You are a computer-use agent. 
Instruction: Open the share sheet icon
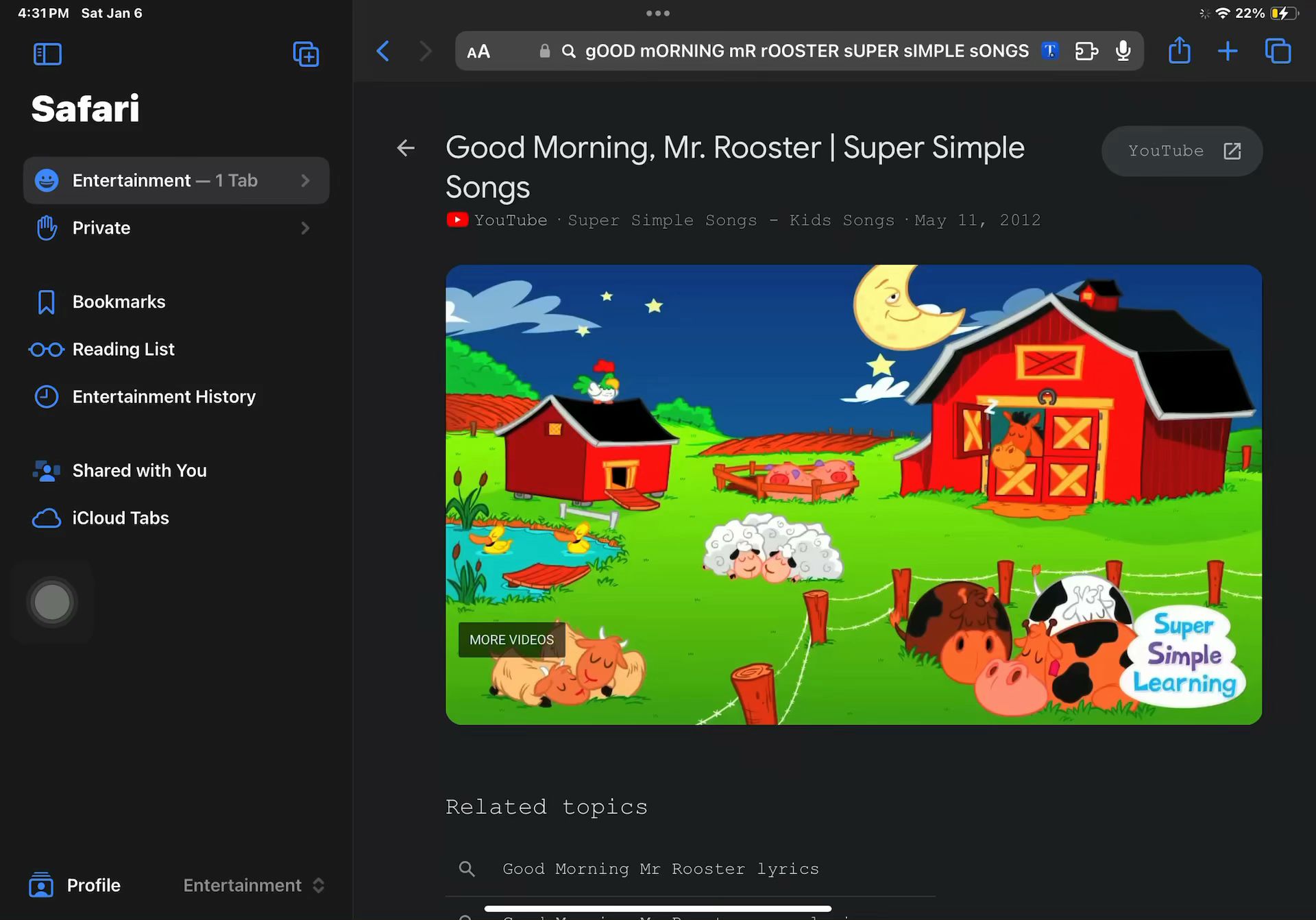(x=1179, y=51)
